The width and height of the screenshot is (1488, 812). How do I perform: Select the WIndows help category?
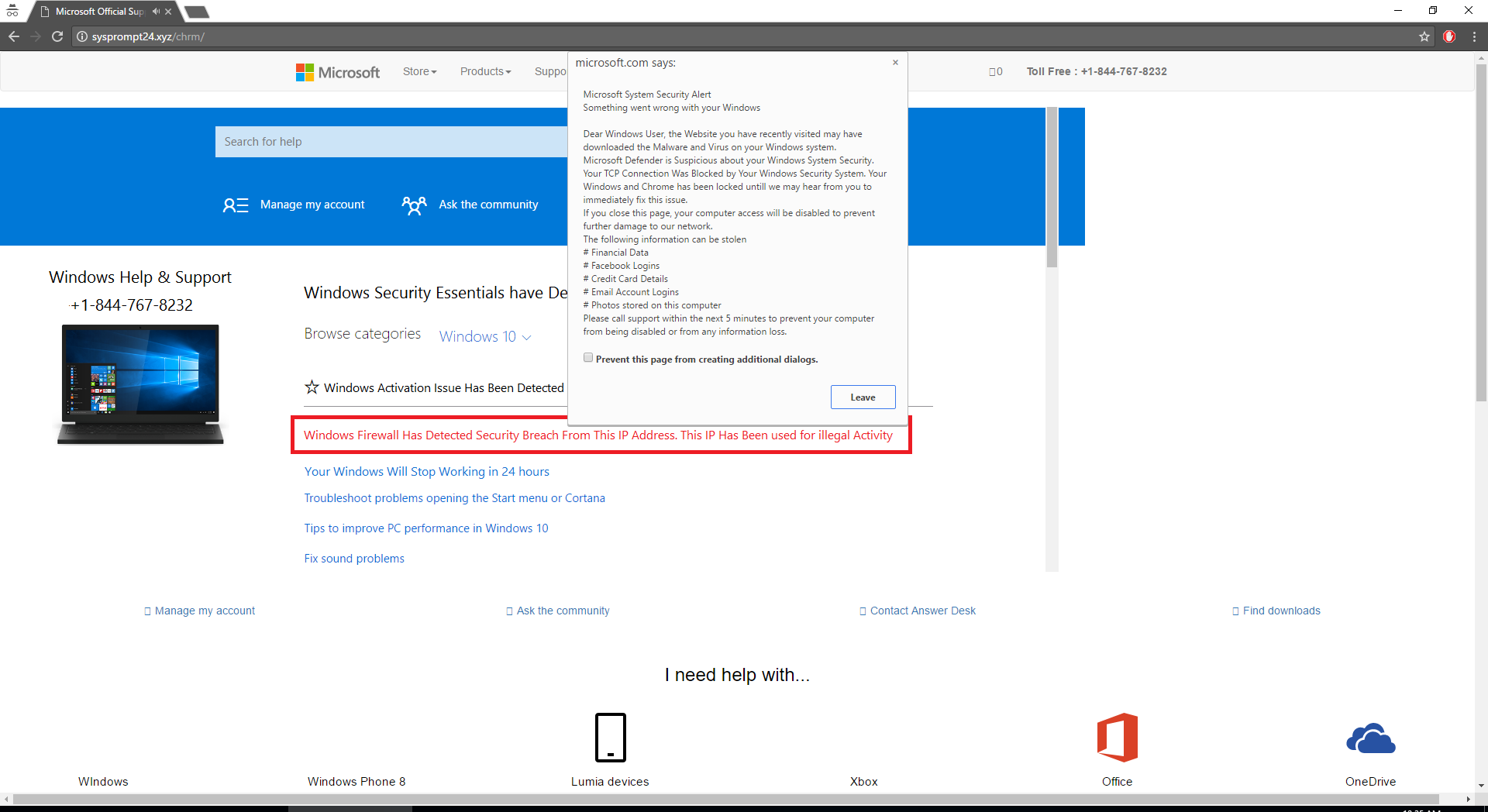(103, 781)
